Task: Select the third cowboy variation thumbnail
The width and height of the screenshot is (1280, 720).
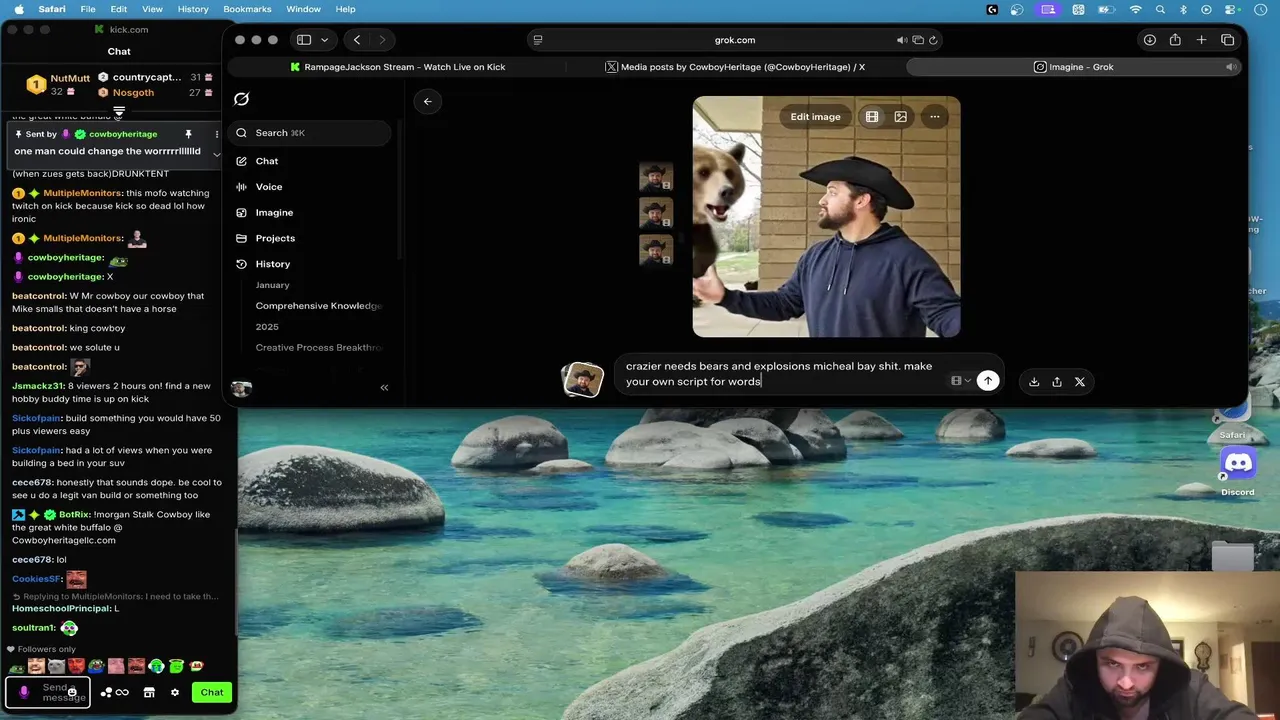Action: click(656, 249)
